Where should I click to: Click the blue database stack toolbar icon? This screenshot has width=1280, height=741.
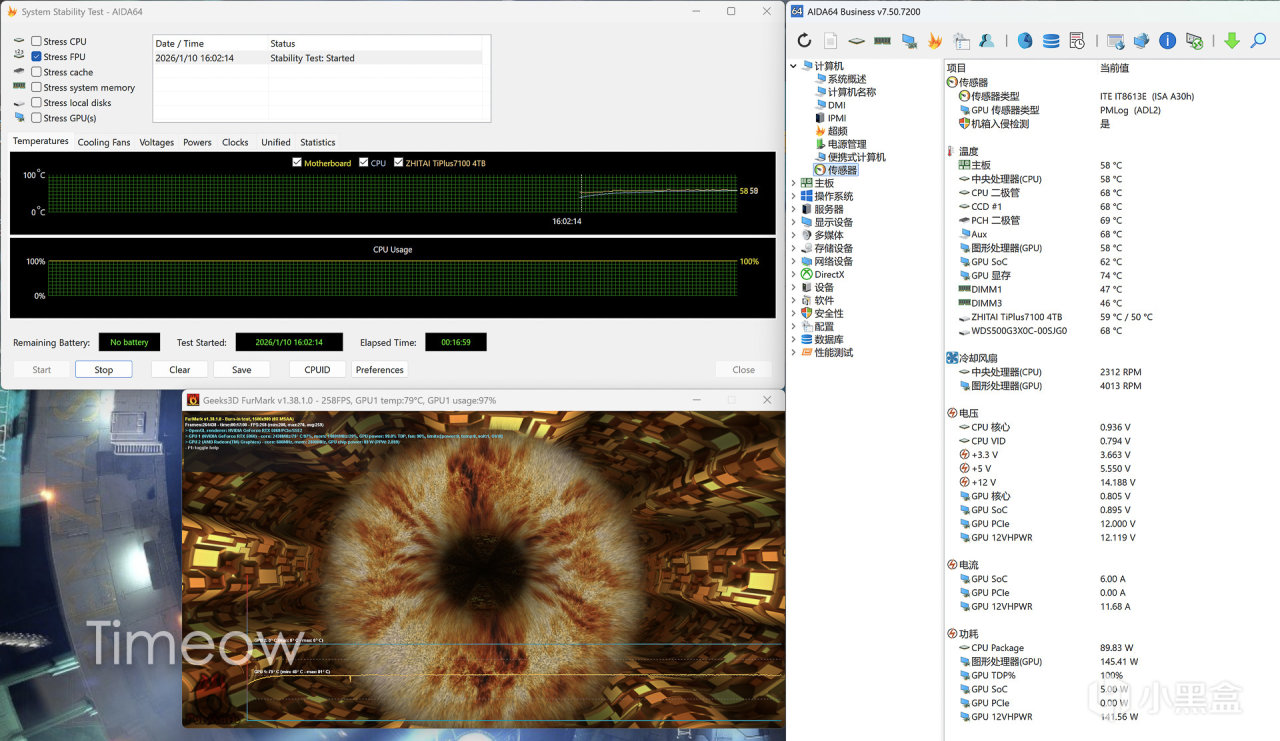(x=1051, y=41)
